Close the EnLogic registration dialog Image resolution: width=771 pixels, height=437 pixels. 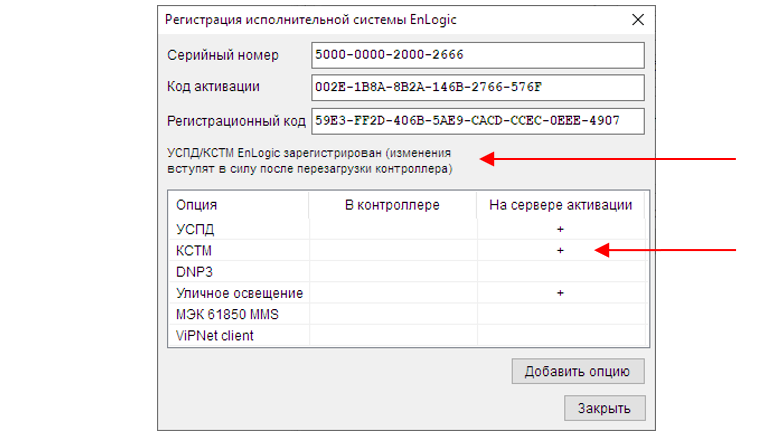point(638,20)
